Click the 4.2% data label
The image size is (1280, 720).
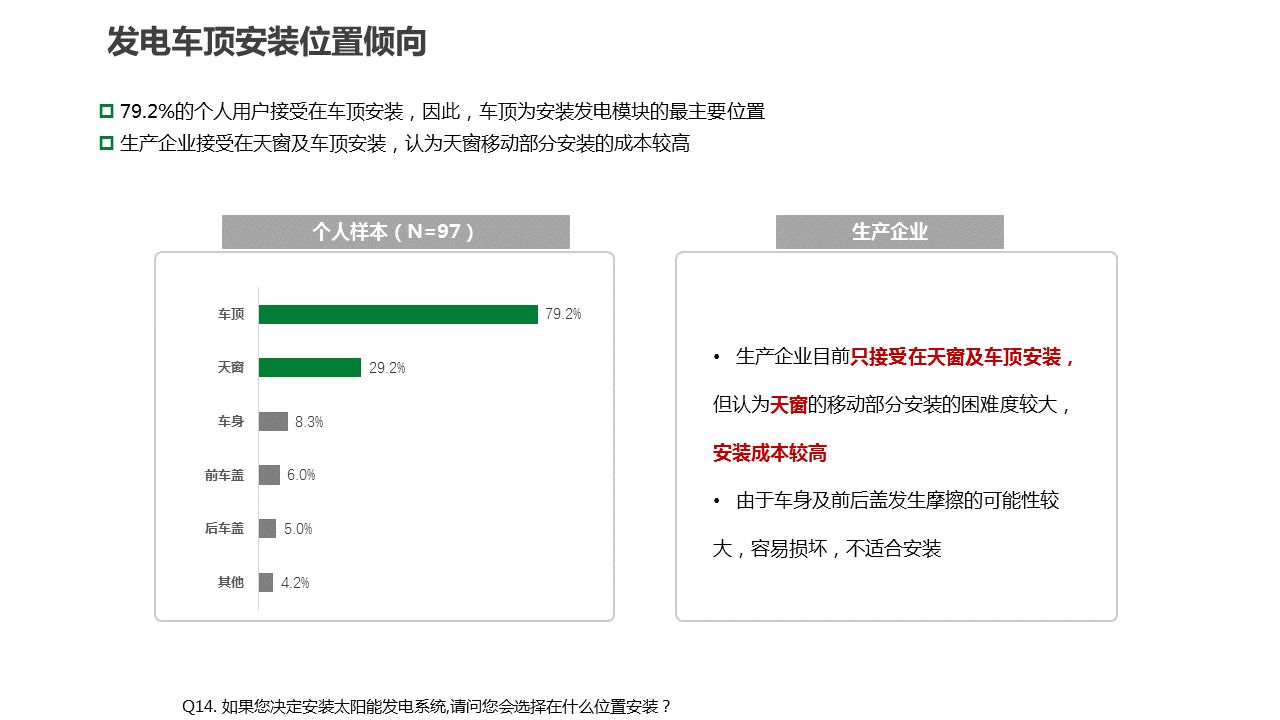click(x=295, y=582)
